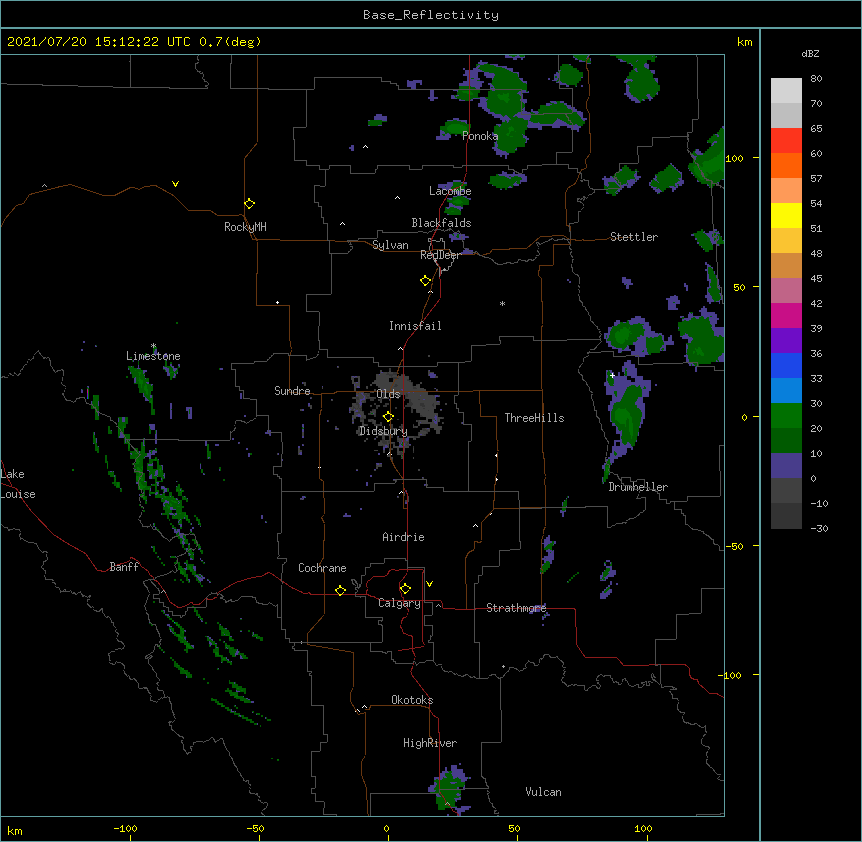The width and height of the screenshot is (862, 842).
Task: Click the yellow V marker east of Calgary
Action: point(429,584)
